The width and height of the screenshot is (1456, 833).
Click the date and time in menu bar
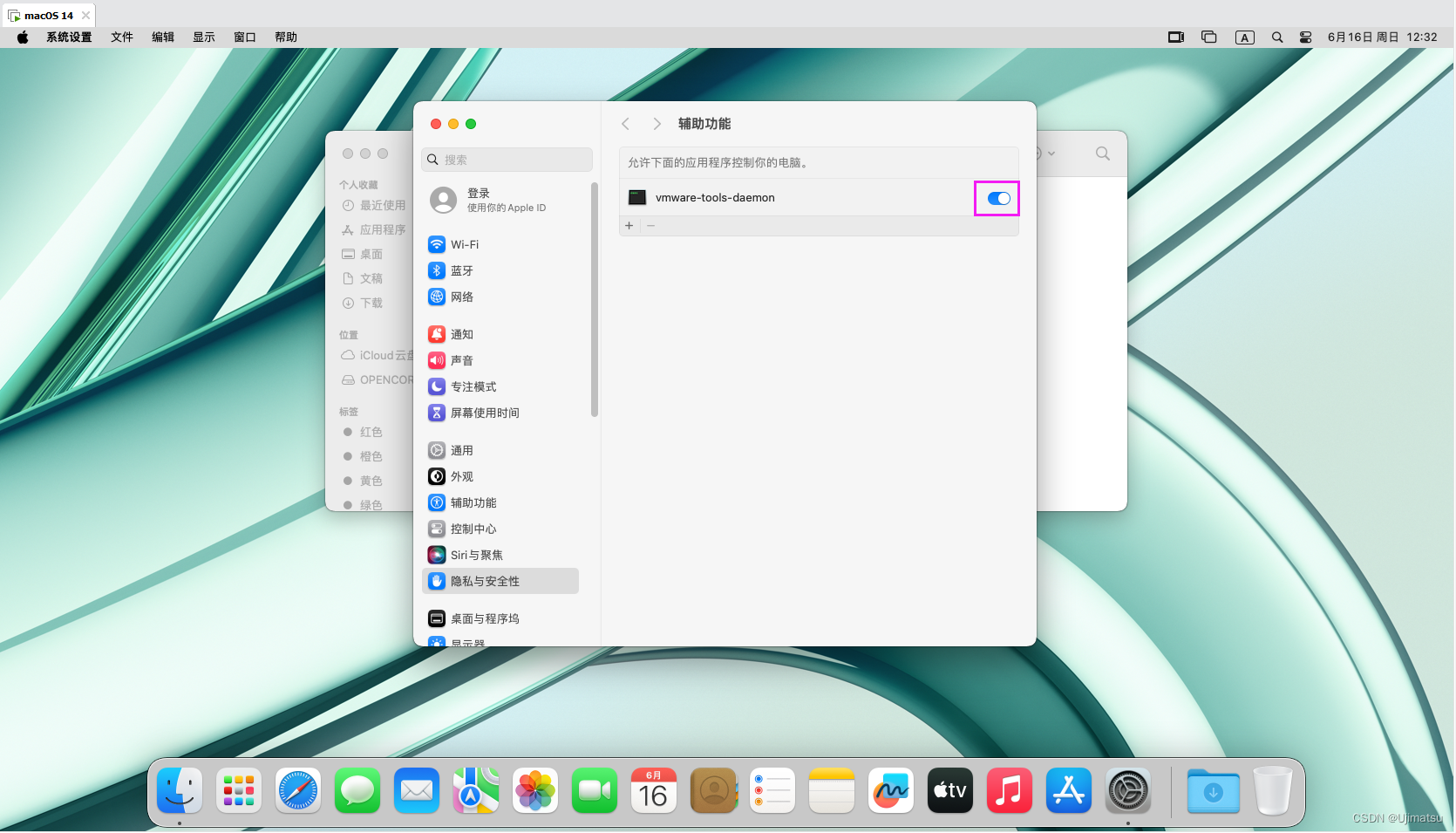point(1382,37)
